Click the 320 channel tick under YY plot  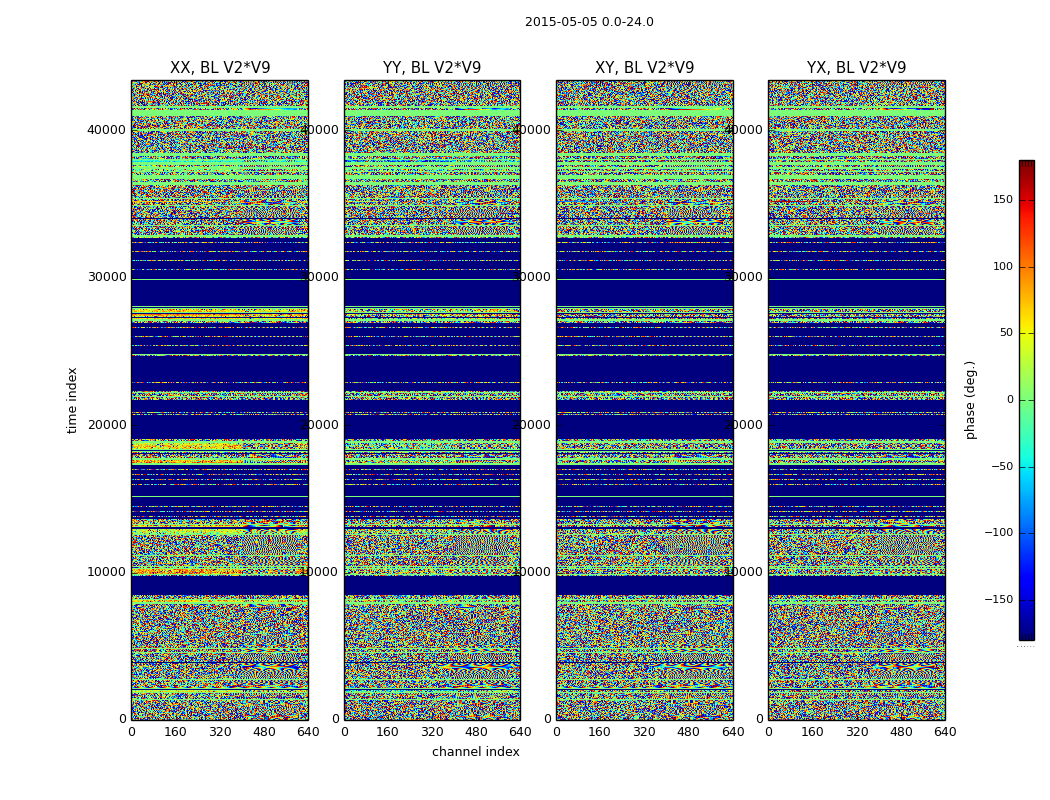433,732
